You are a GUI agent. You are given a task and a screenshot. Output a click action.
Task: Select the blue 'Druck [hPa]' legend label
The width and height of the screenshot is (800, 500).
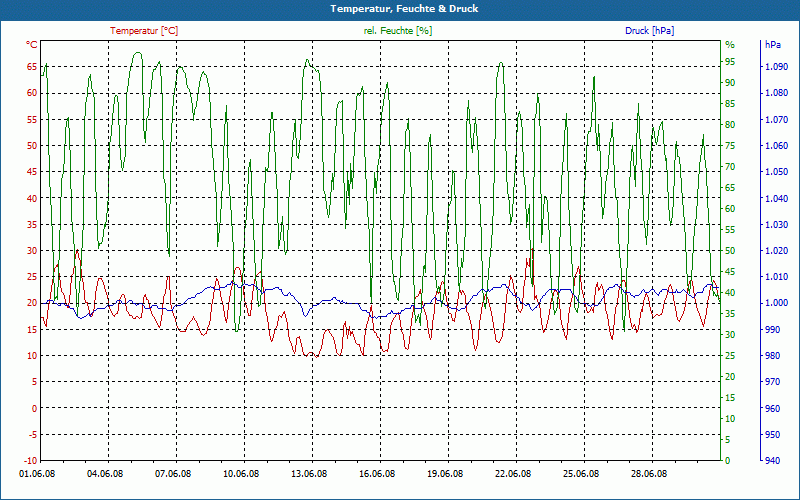click(x=649, y=31)
